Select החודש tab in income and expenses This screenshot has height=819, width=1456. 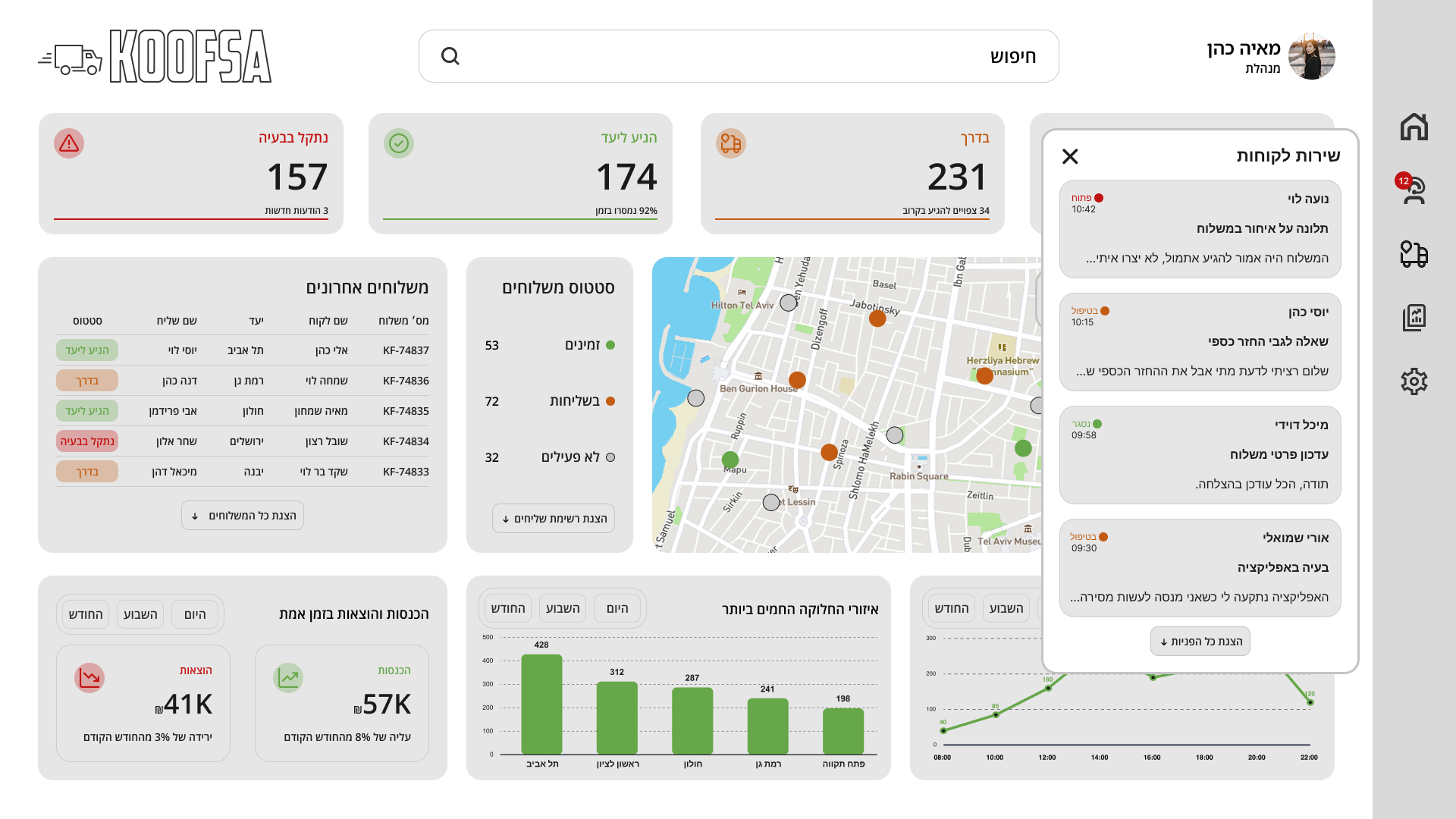(86, 615)
